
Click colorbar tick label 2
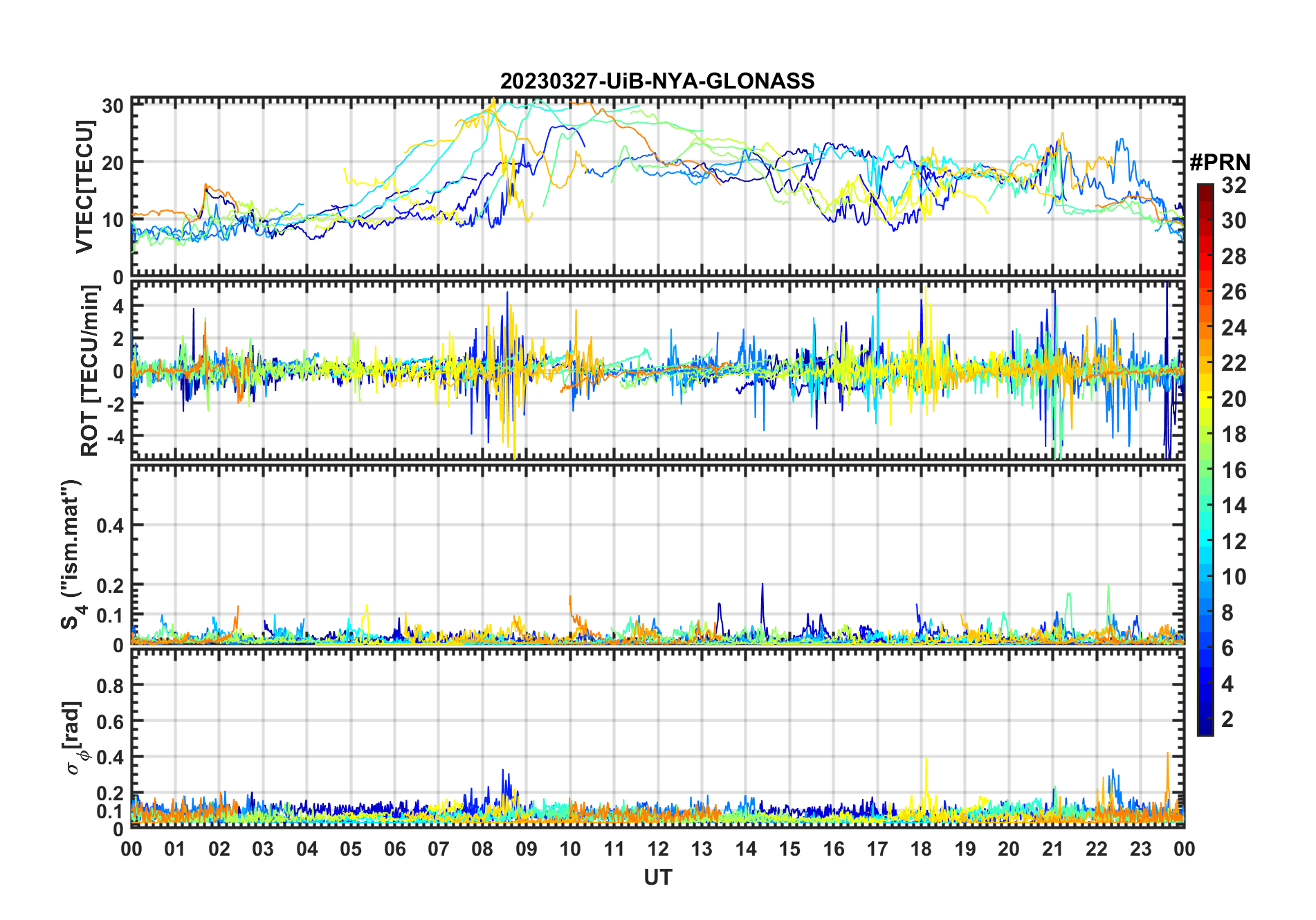click(1227, 719)
